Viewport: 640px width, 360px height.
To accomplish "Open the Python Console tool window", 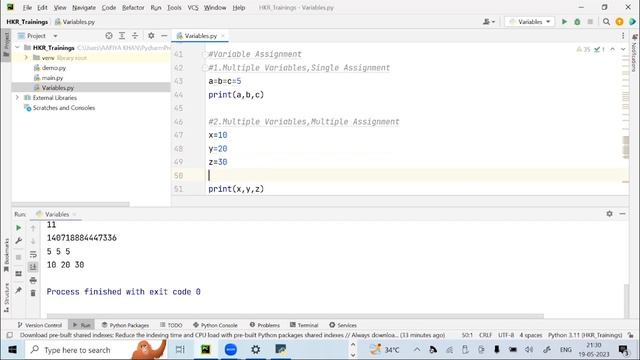I will [x=215, y=325].
